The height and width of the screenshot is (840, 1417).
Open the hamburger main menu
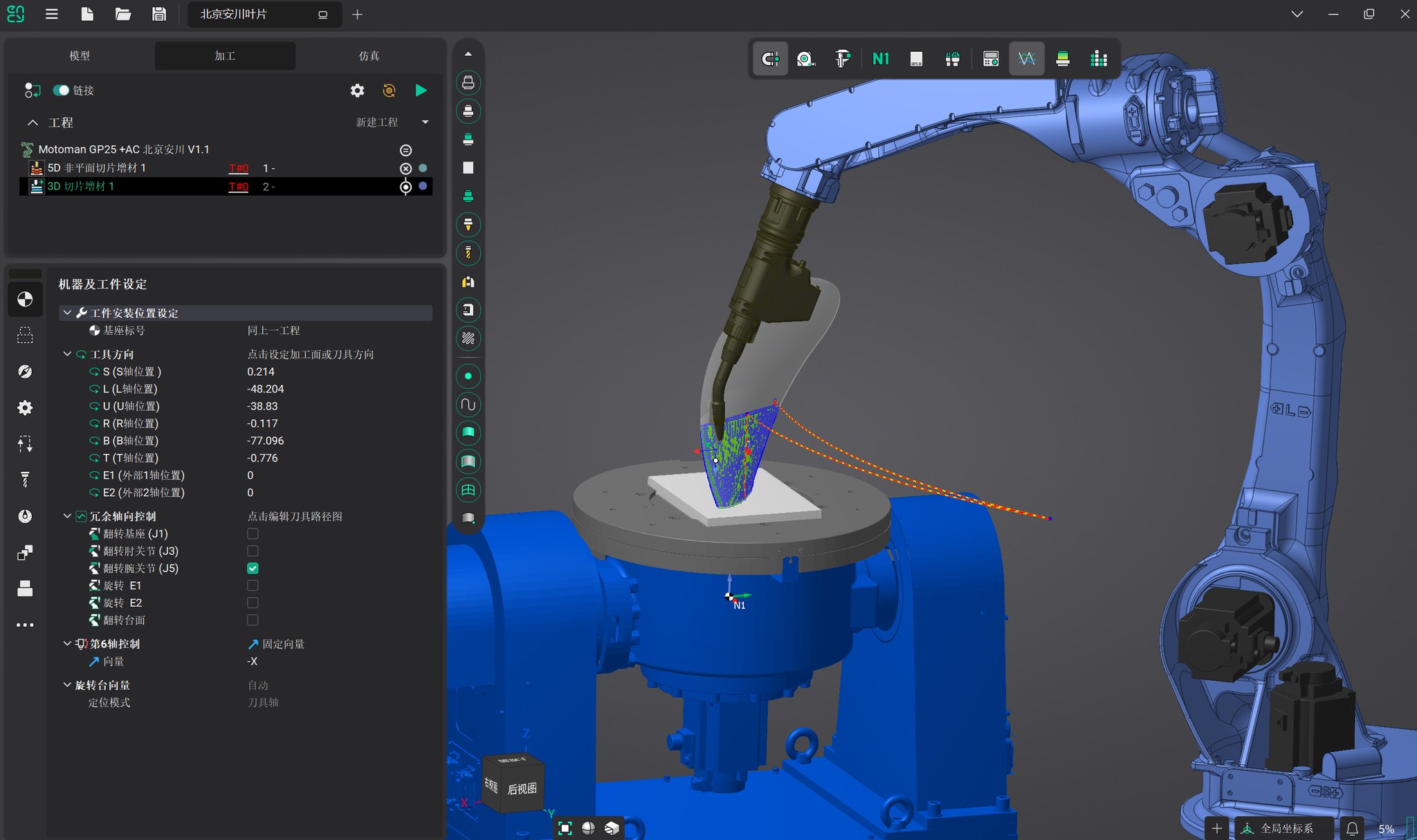pyautogui.click(x=51, y=14)
